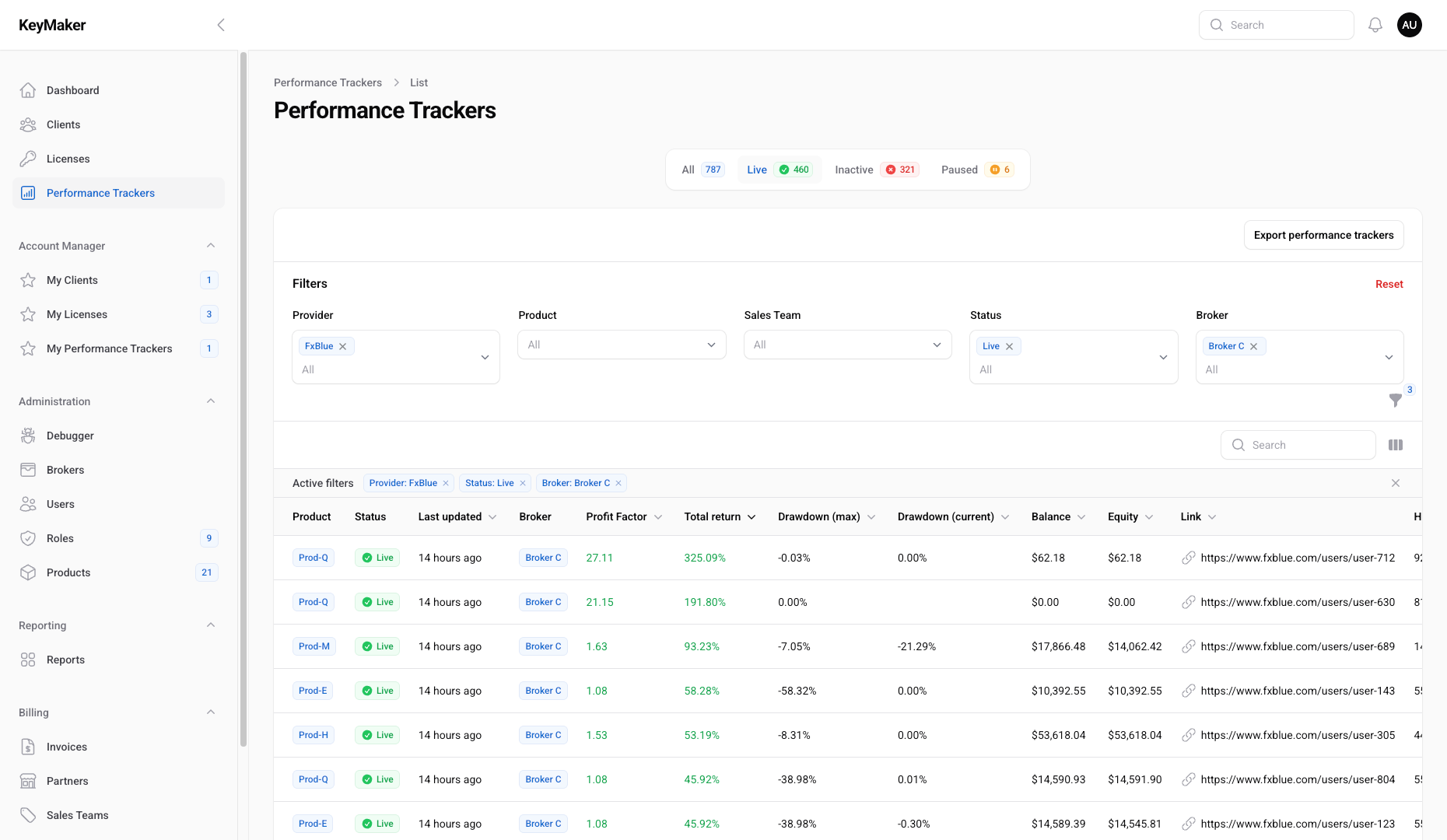Open the Brokers admin page
This screenshot has width=1447, height=840.
pyautogui.click(x=118, y=470)
